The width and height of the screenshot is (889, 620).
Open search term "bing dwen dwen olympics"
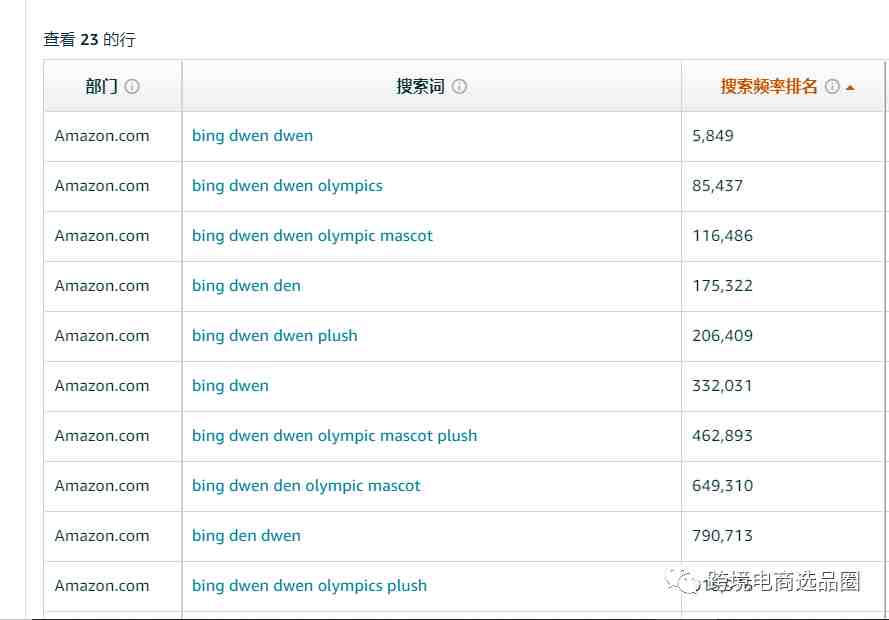point(287,186)
